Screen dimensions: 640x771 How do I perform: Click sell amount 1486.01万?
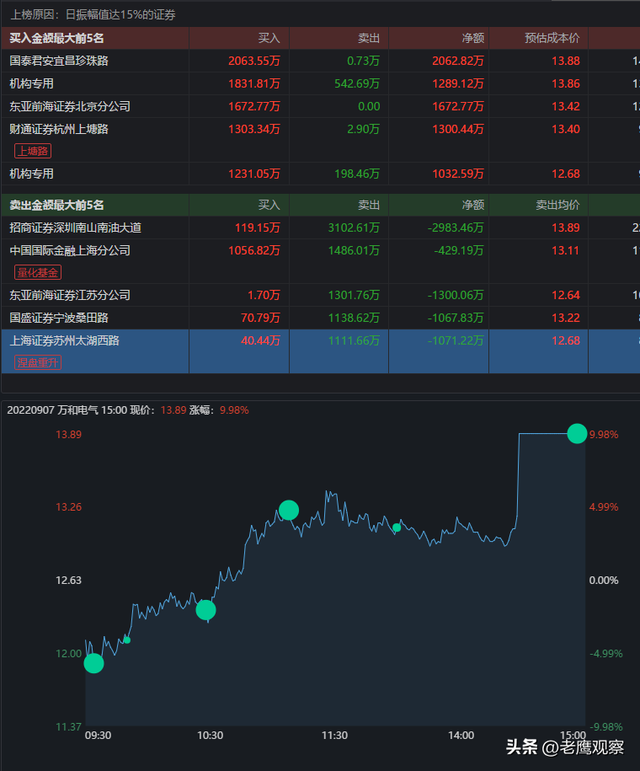(x=354, y=251)
